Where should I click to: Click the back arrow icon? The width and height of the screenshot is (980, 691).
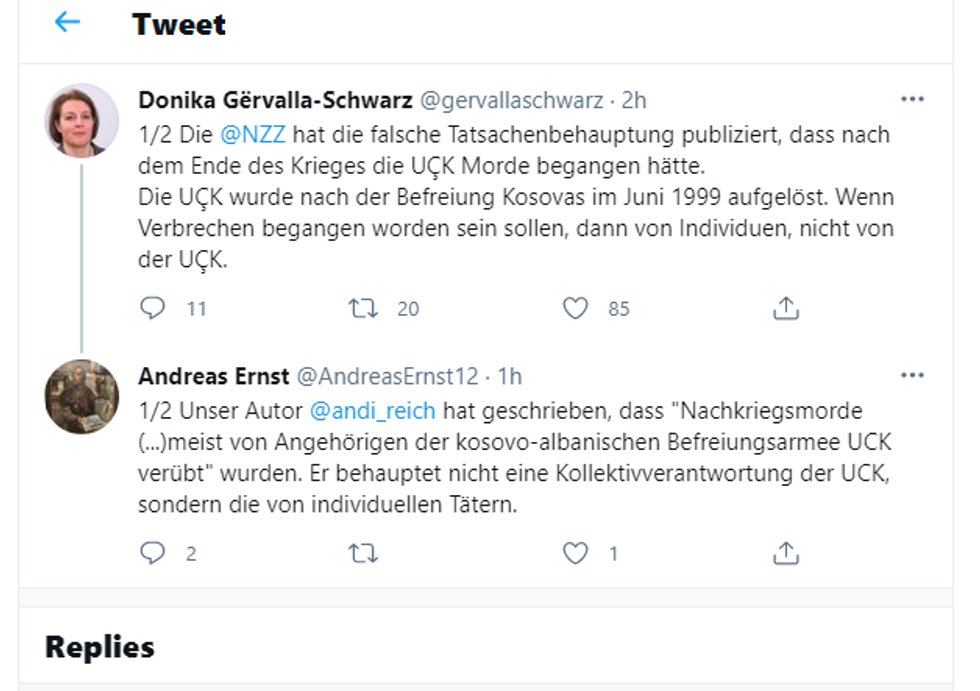click(x=67, y=22)
